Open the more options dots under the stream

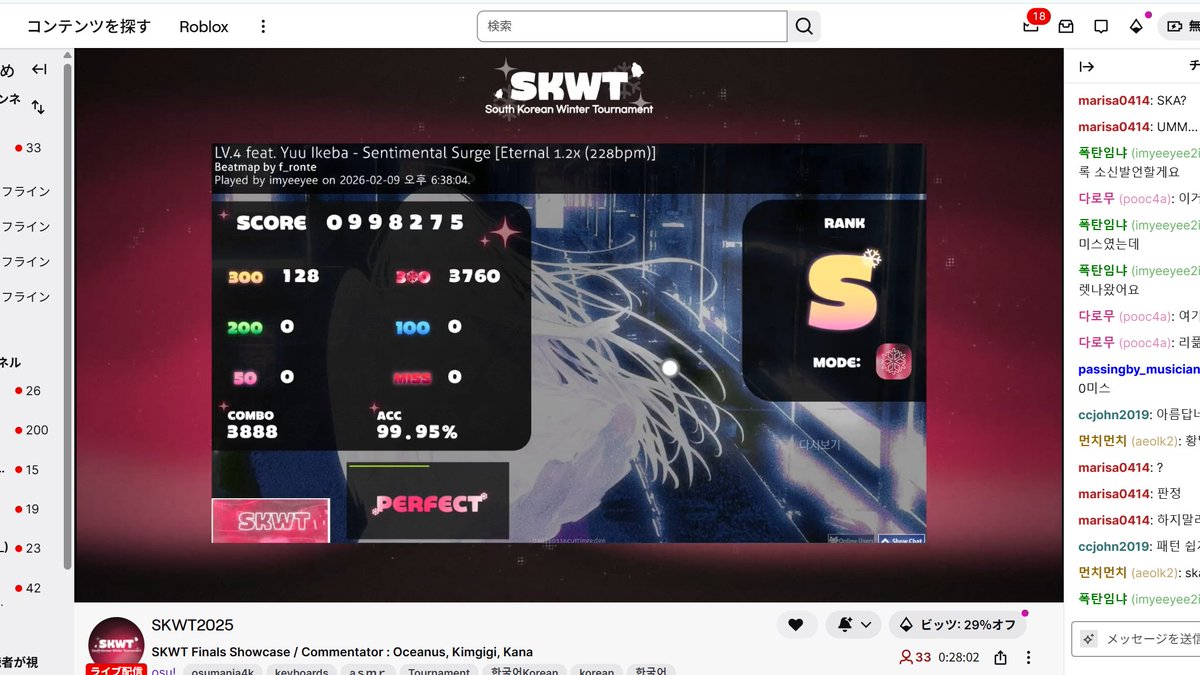[1028, 657]
